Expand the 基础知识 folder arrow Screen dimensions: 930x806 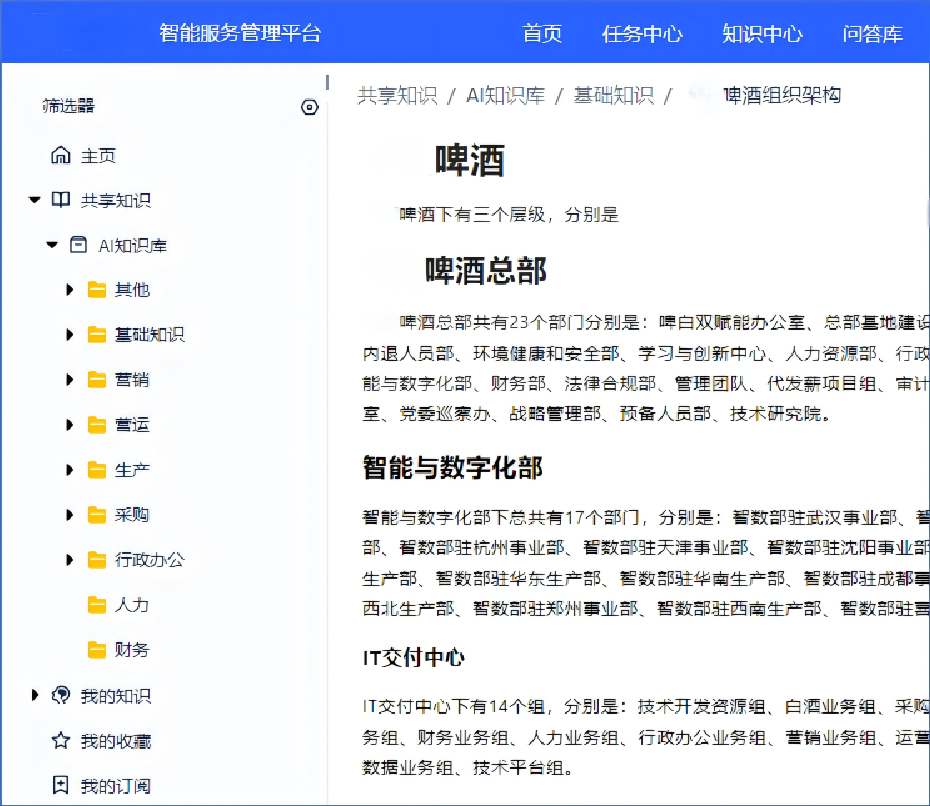tap(70, 334)
